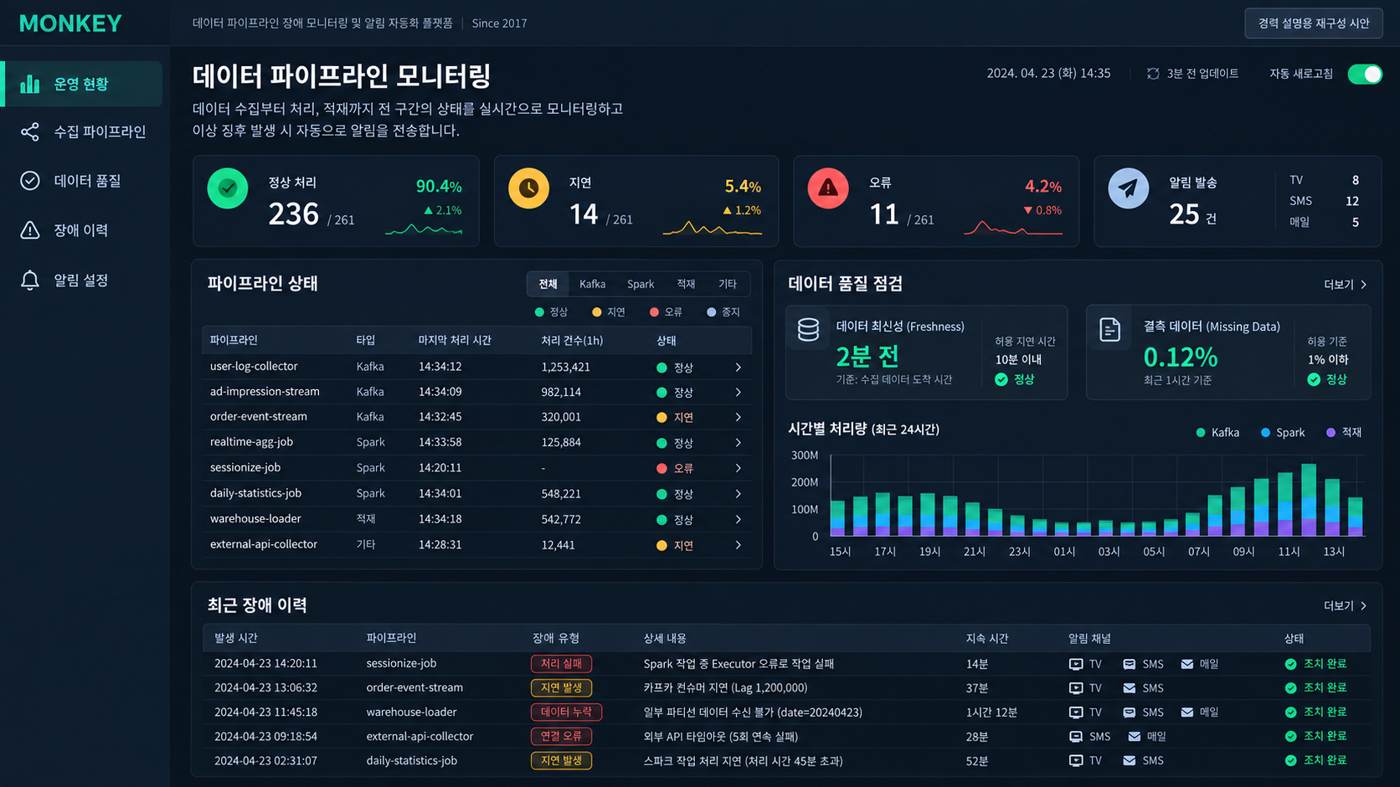Click the SMS icon in order-event-stream incident row
Screen dimensions: 1400x787
pos(1129,688)
